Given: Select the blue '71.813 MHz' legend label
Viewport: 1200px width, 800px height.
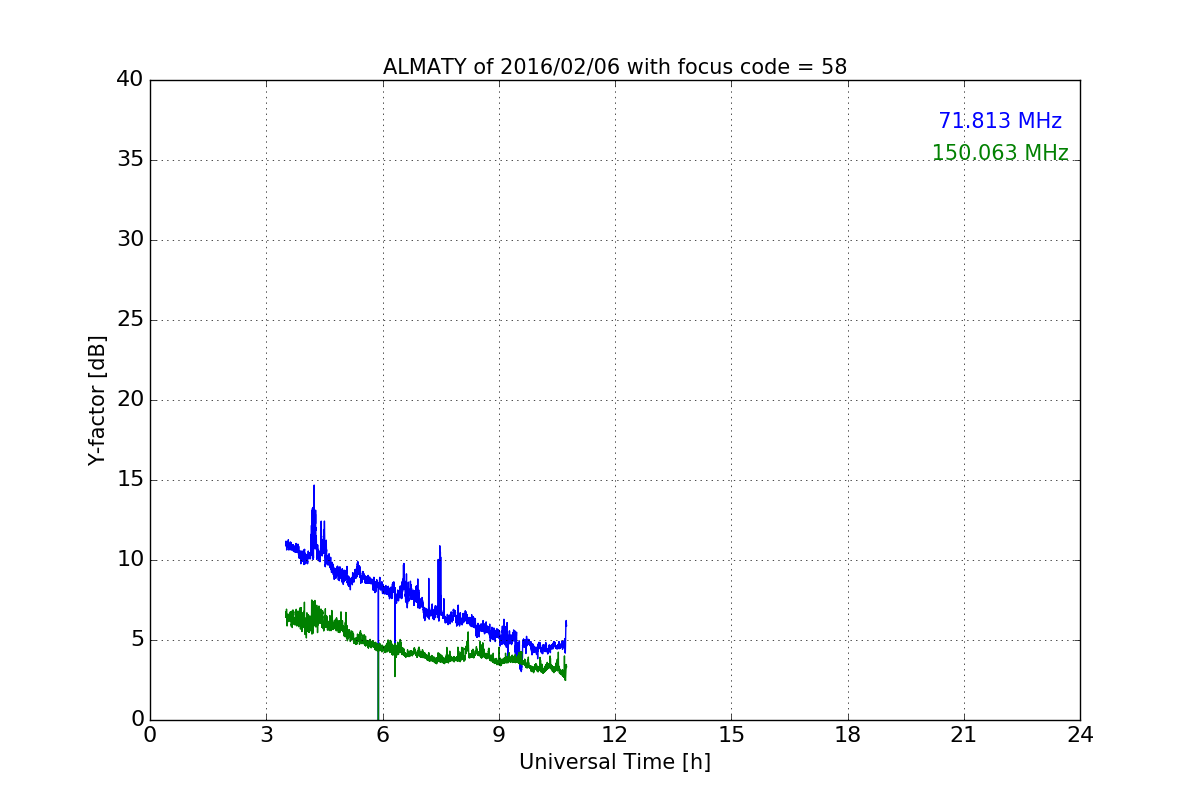Looking at the screenshot, I should click(1000, 121).
